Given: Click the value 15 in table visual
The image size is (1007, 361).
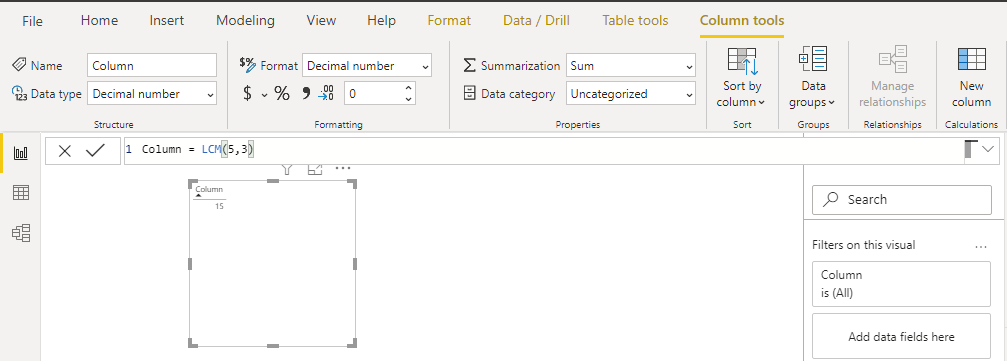Looking at the screenshot, I should (x=220, y=207).
